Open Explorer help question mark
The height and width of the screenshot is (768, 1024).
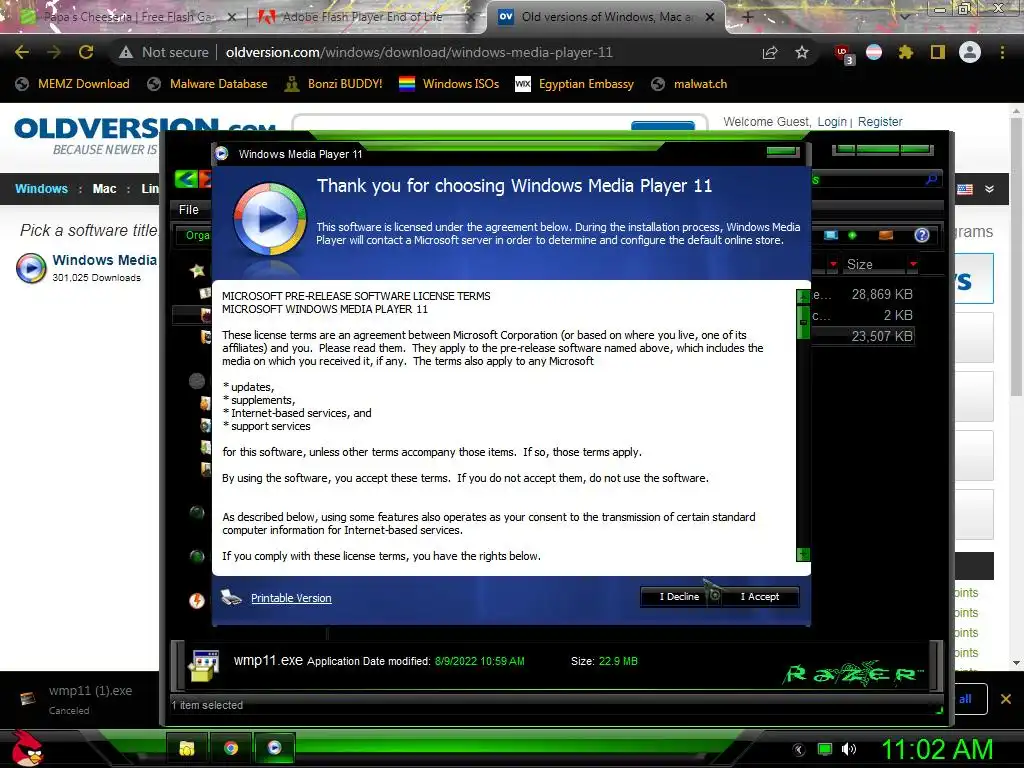921,235
